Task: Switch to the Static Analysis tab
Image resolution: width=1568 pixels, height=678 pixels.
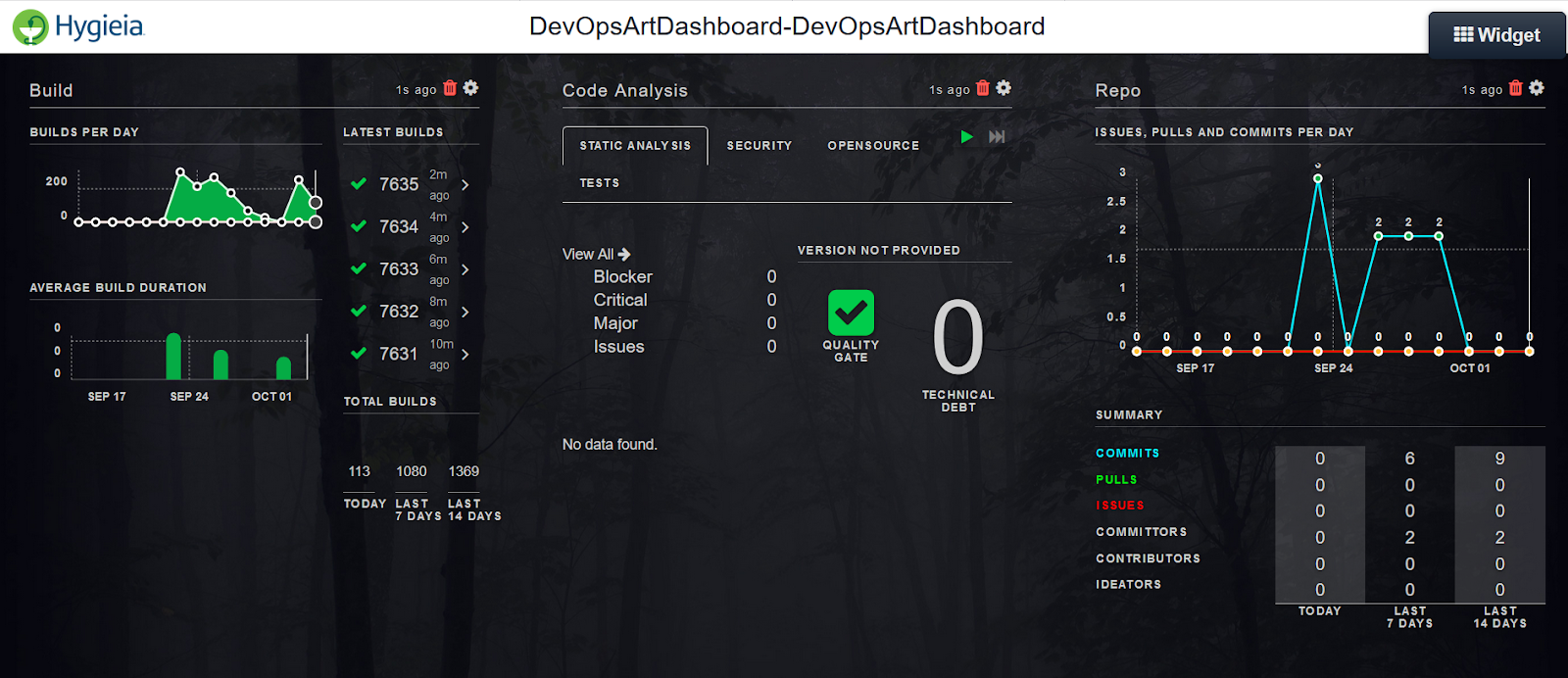Action: 635,146
